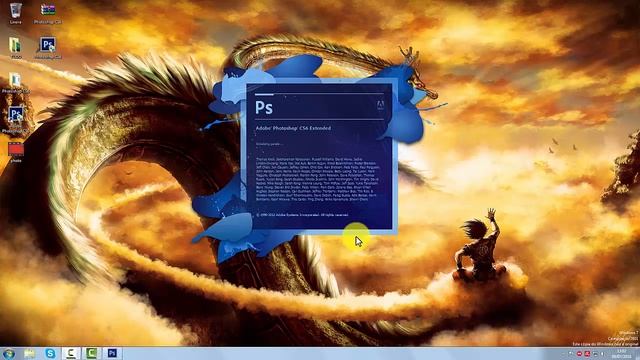Click the Ps logo on splash screen
The image size is (640, 360).
pos(264,108)
